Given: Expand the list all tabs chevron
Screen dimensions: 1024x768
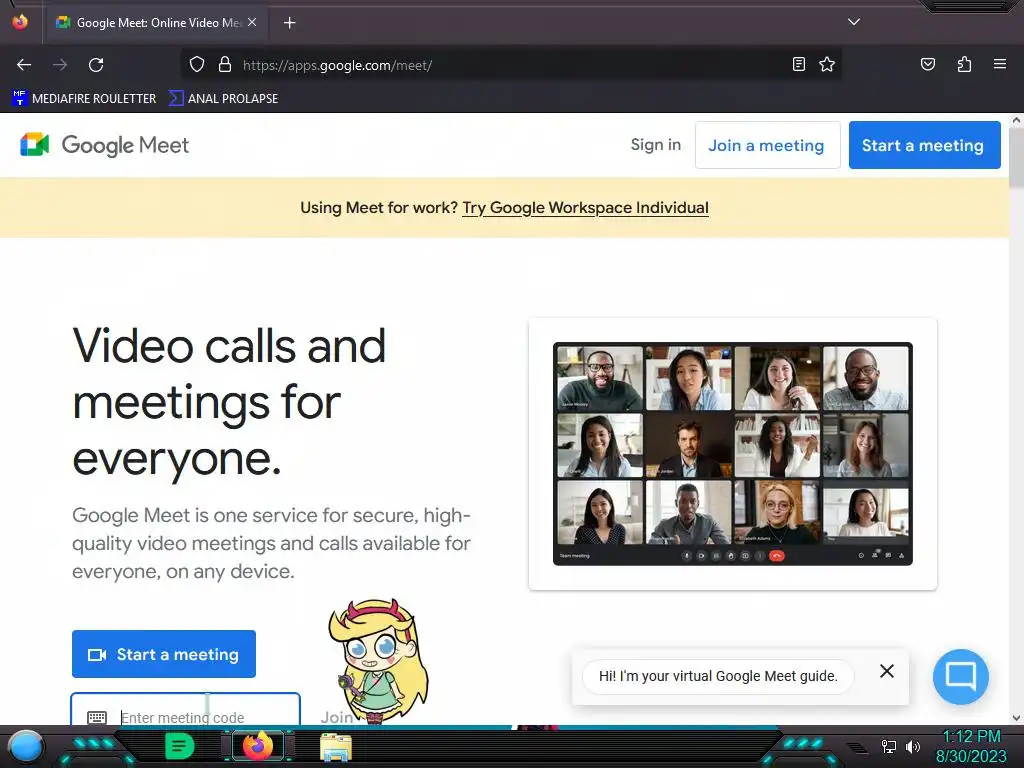Looking at the screenshot, I should (854, 22).
